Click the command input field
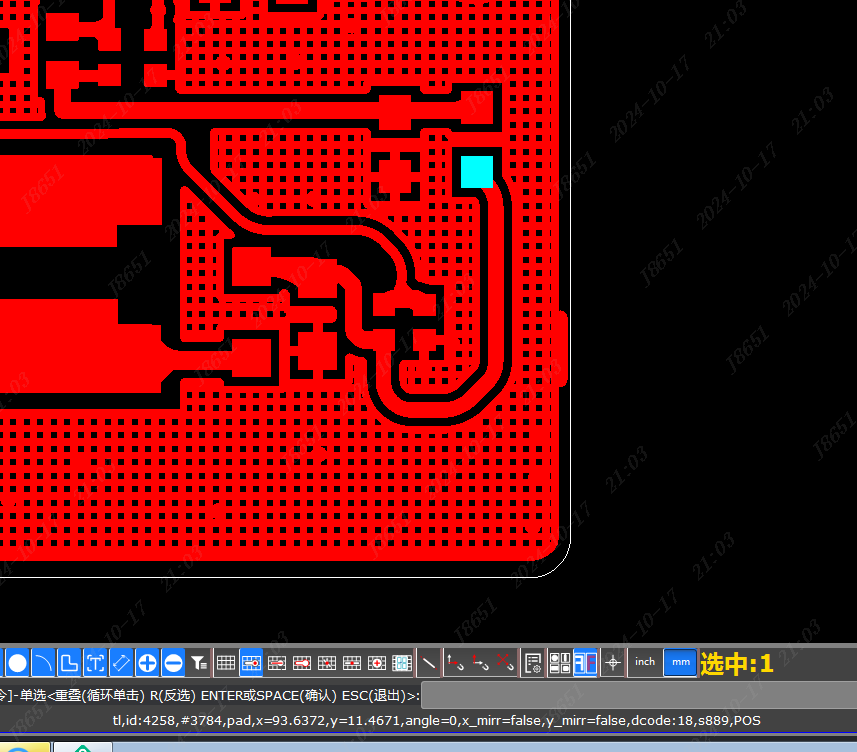 coord(638,695)
